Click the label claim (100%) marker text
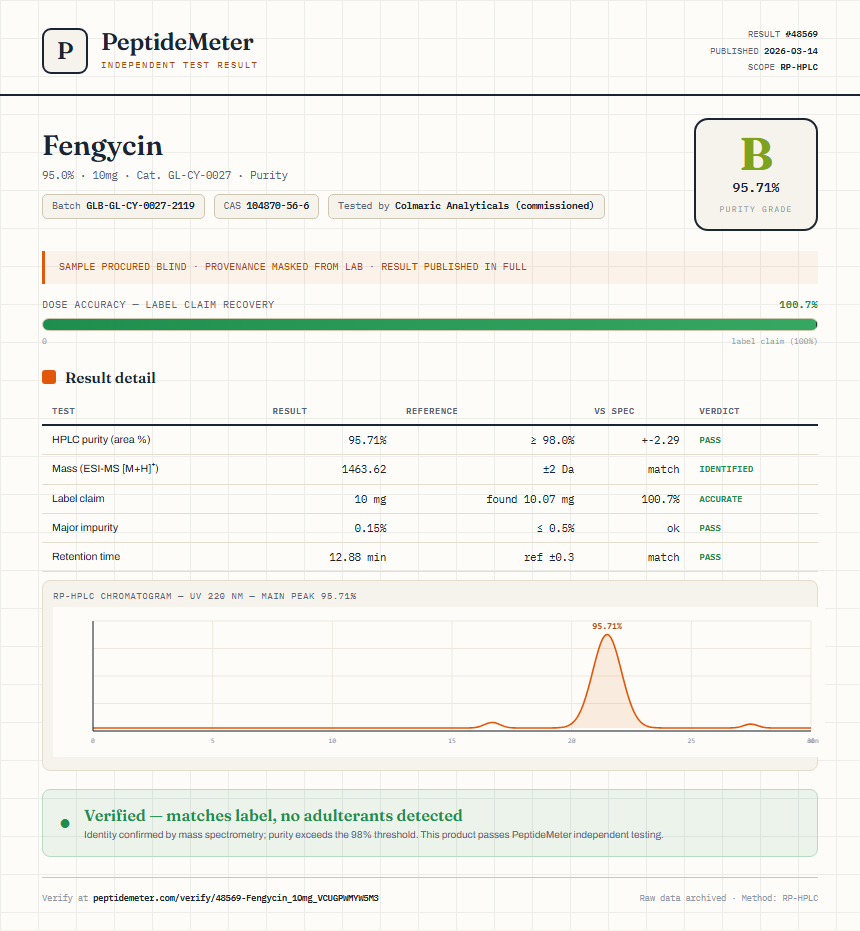The height and width of the screenshot is (931, 860). pyautogui.click(x=774, y=341)
